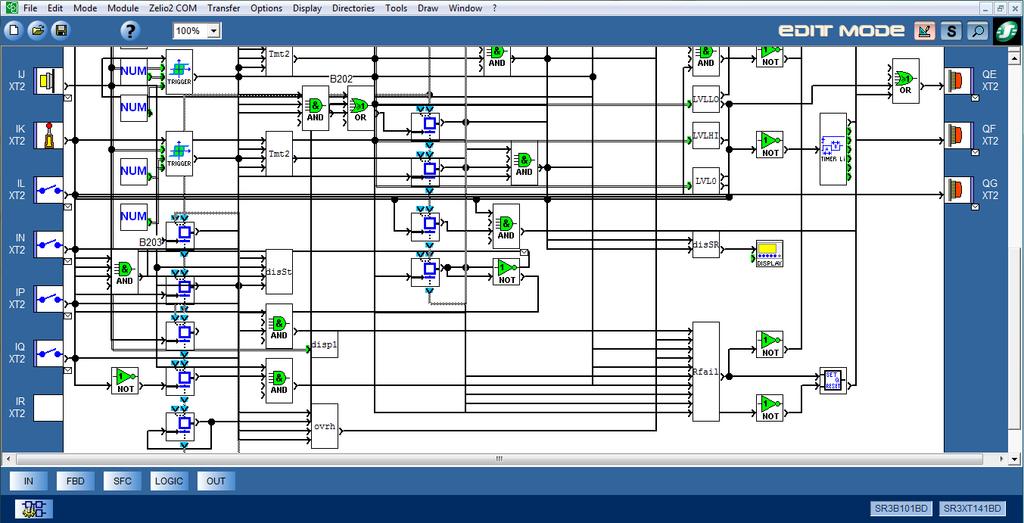1024x523 pixels.
Task: Select the NOT block feeding TIMER LI
Action: [x=770, y=144]
